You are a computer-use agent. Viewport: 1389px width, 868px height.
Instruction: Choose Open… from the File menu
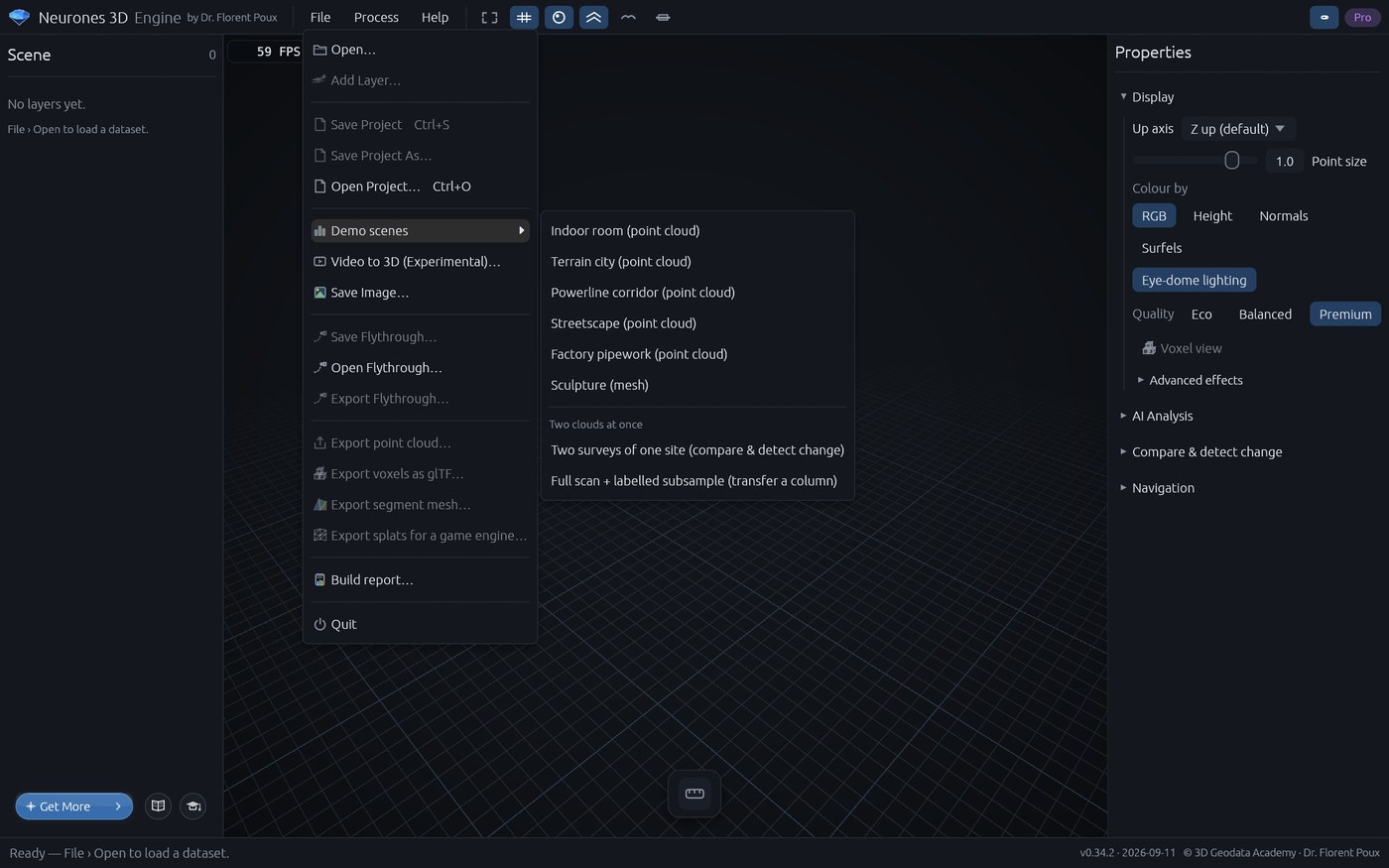pyautogui.click(x=420, y=50)
